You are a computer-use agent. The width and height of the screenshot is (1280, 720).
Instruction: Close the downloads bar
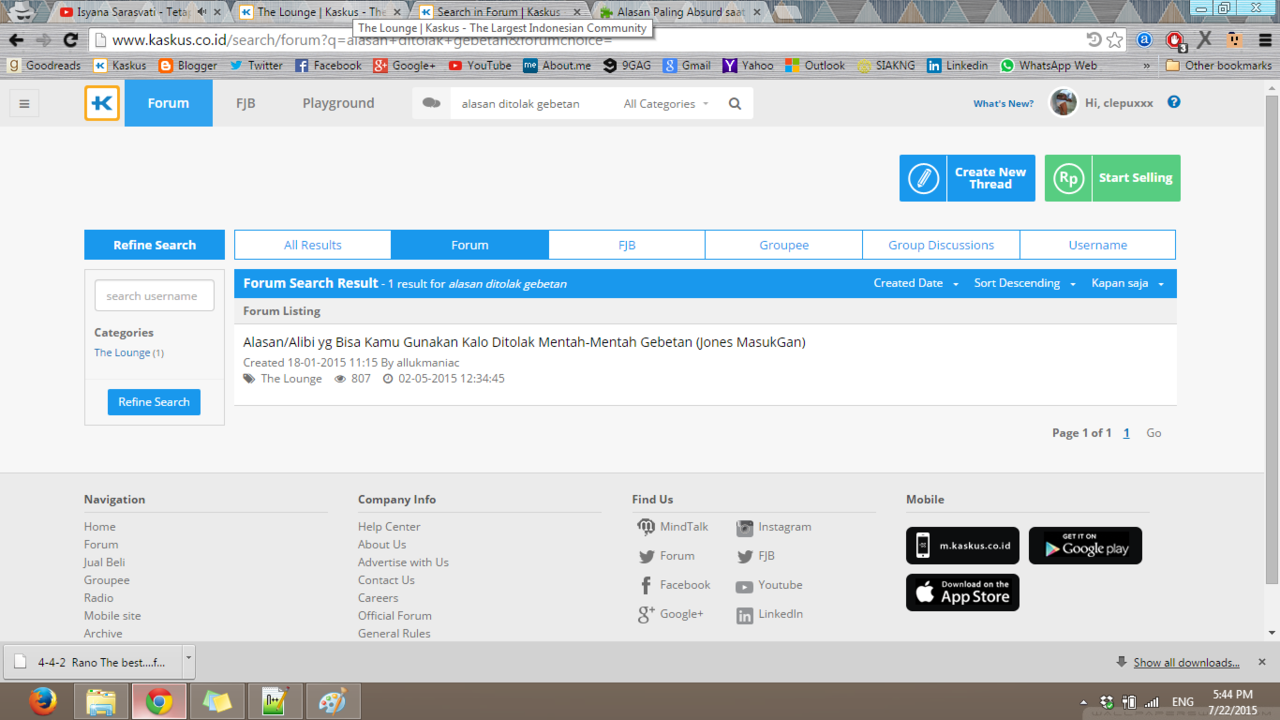click(1262, 662)
